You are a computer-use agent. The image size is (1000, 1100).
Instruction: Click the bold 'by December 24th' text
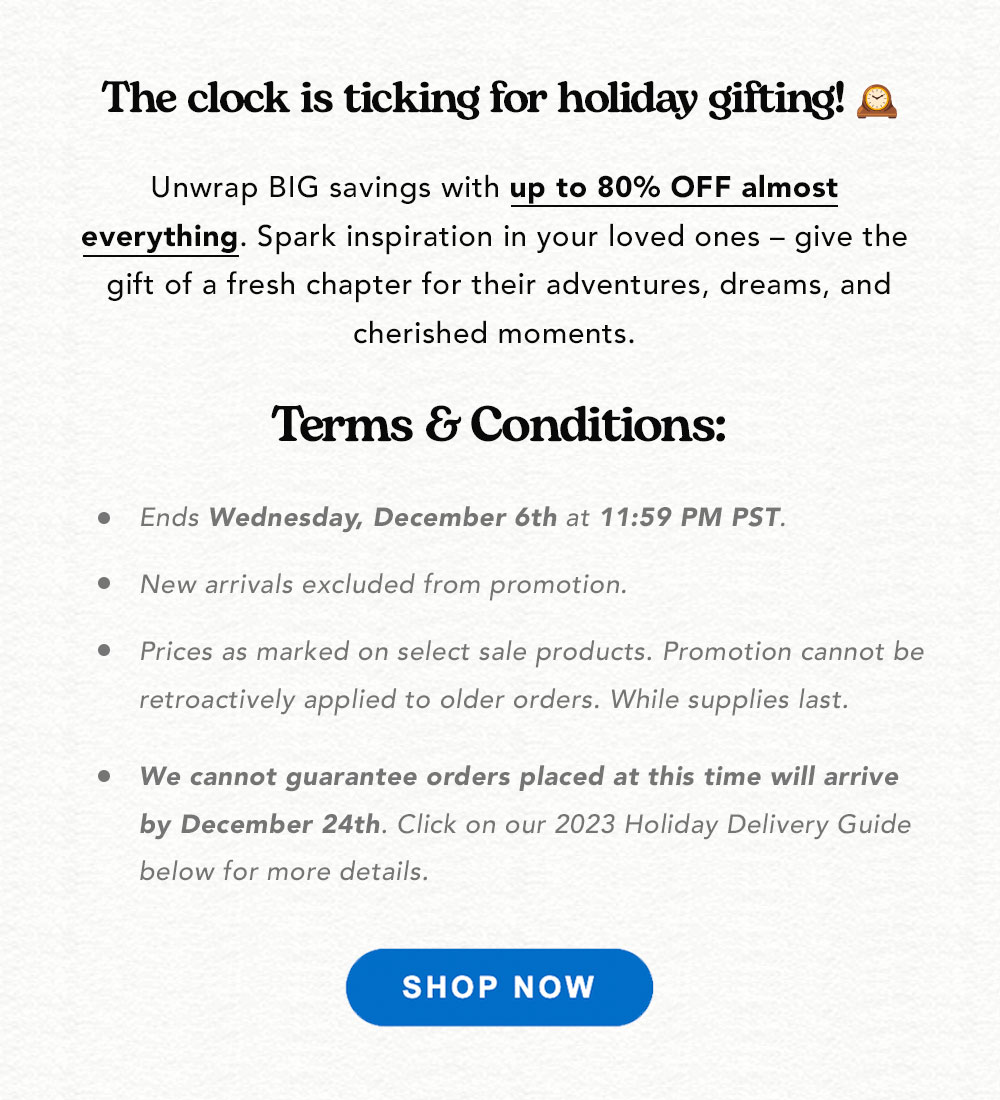point(260,824)
